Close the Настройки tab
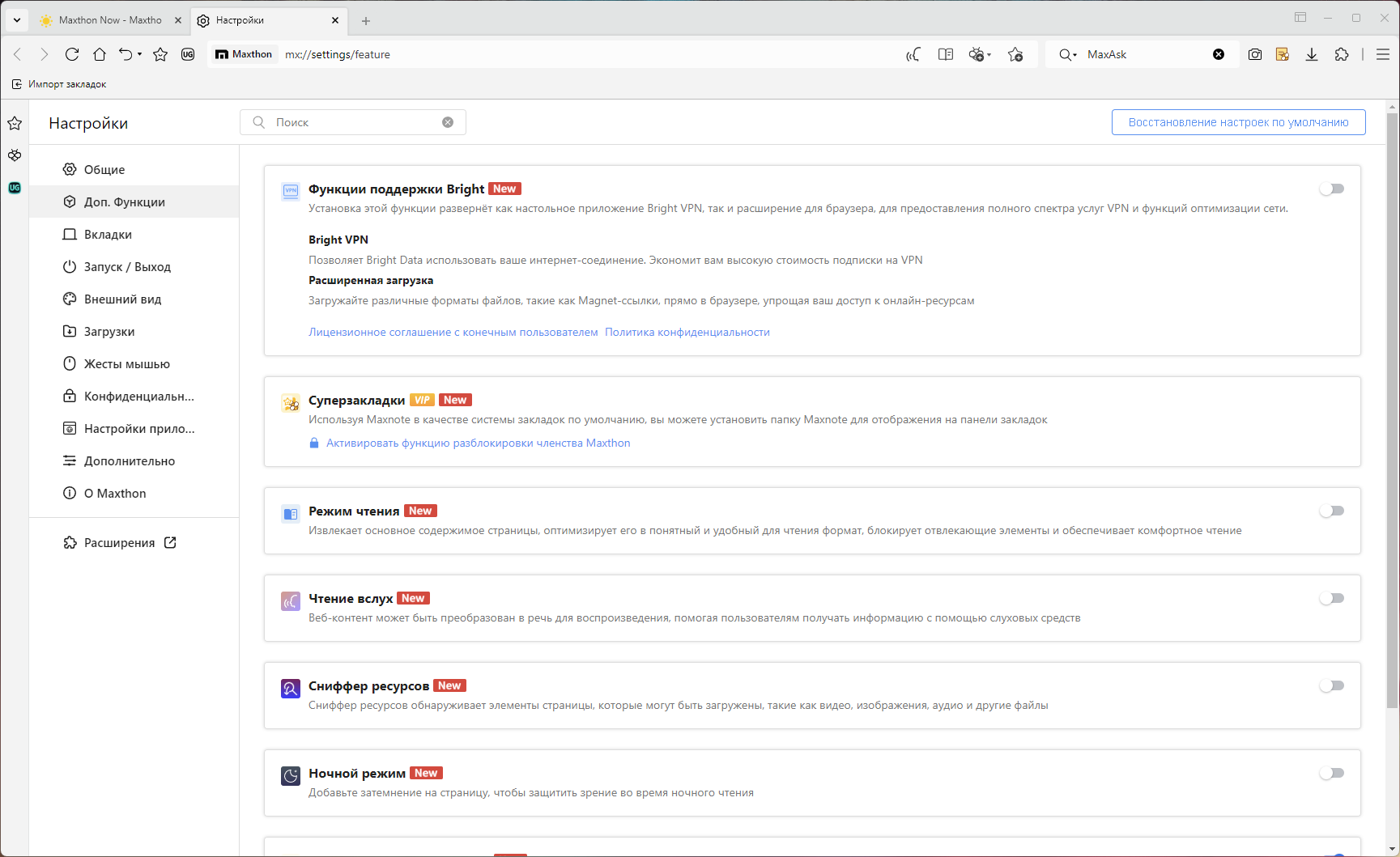This screenshot has height=857, width=1400. tap(335, 20)
